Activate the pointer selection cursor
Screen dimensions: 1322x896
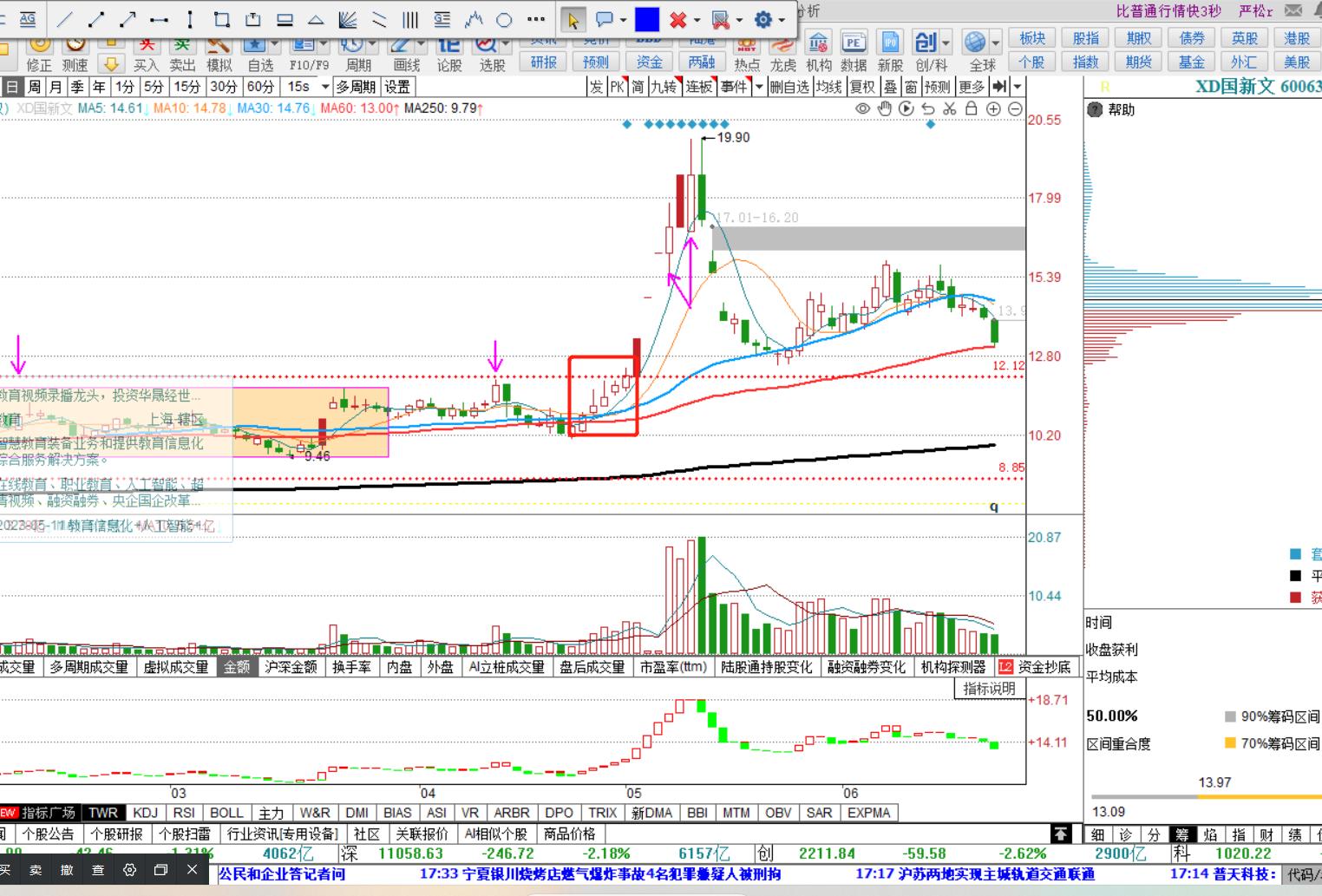(573, 19)
